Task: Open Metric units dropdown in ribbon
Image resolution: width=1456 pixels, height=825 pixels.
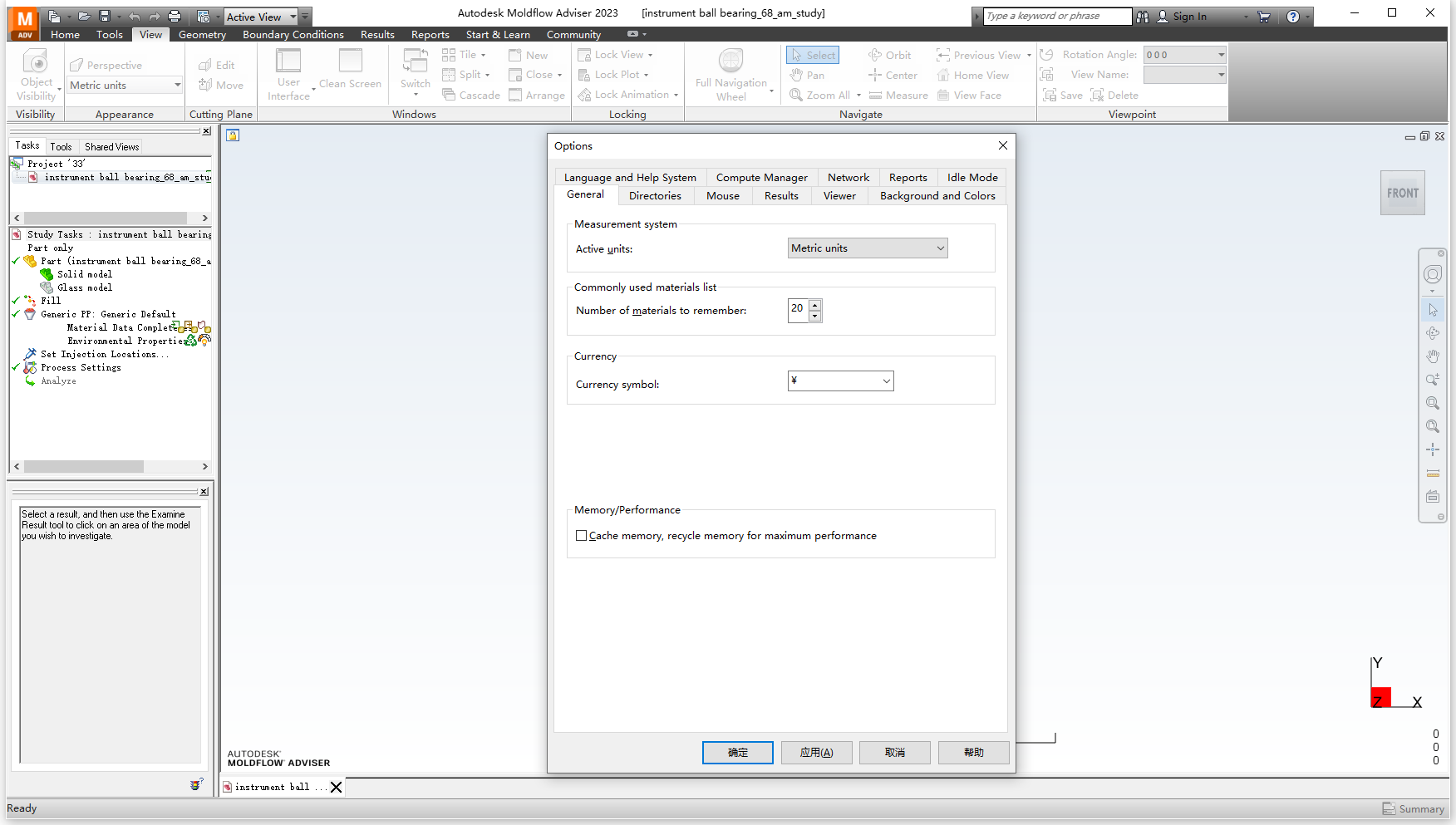Action: [x=125, y=86]
